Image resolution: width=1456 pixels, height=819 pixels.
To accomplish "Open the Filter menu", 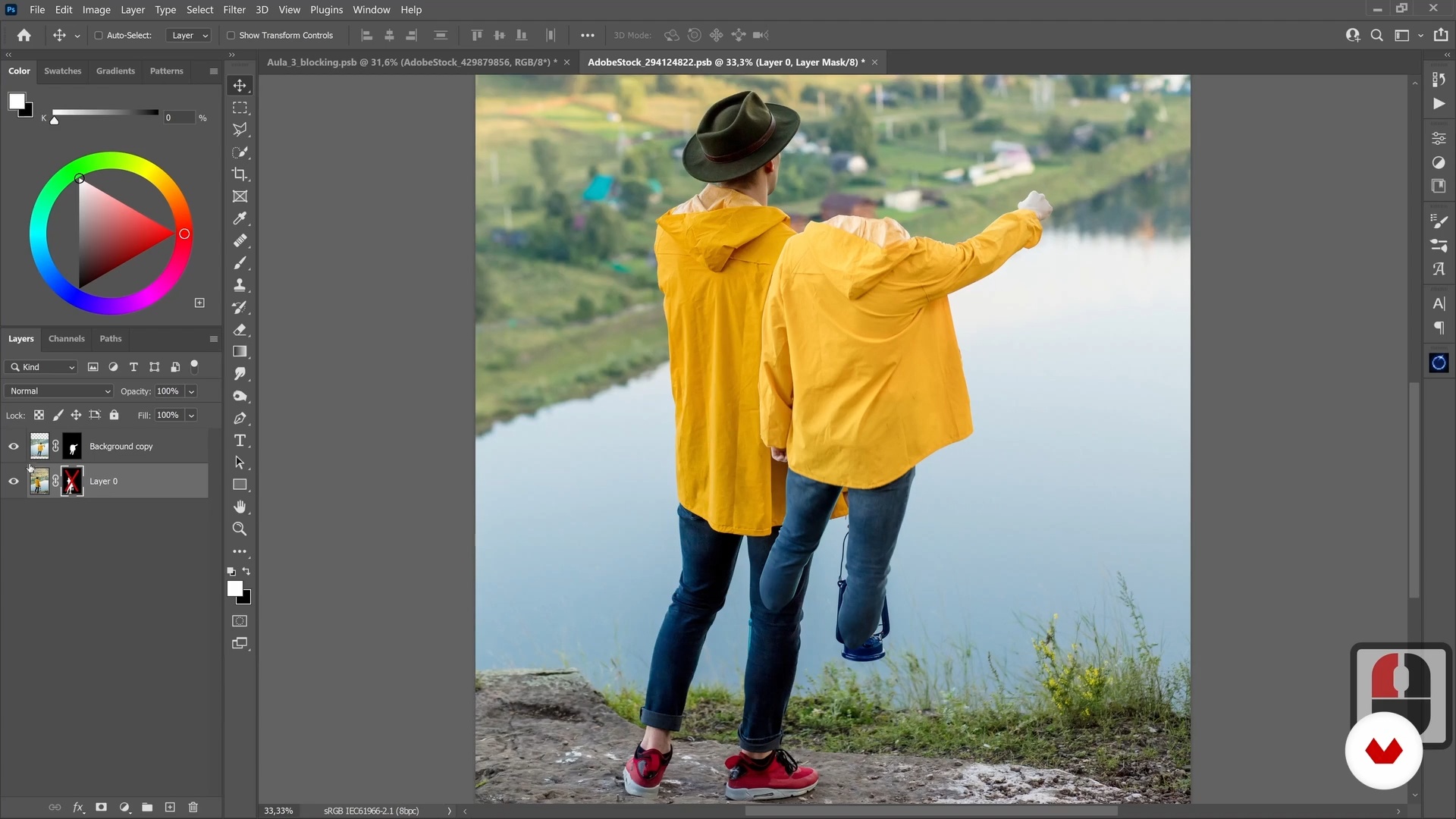I will pyautogui.click(x=234, y=10).
